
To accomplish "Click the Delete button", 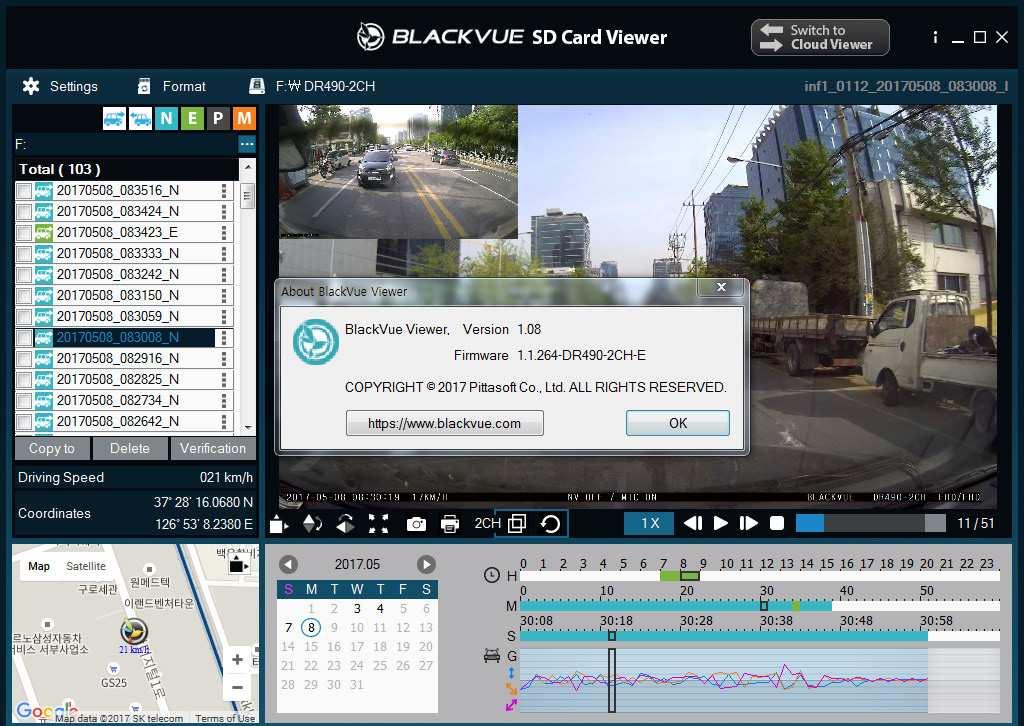I will 129,449.
